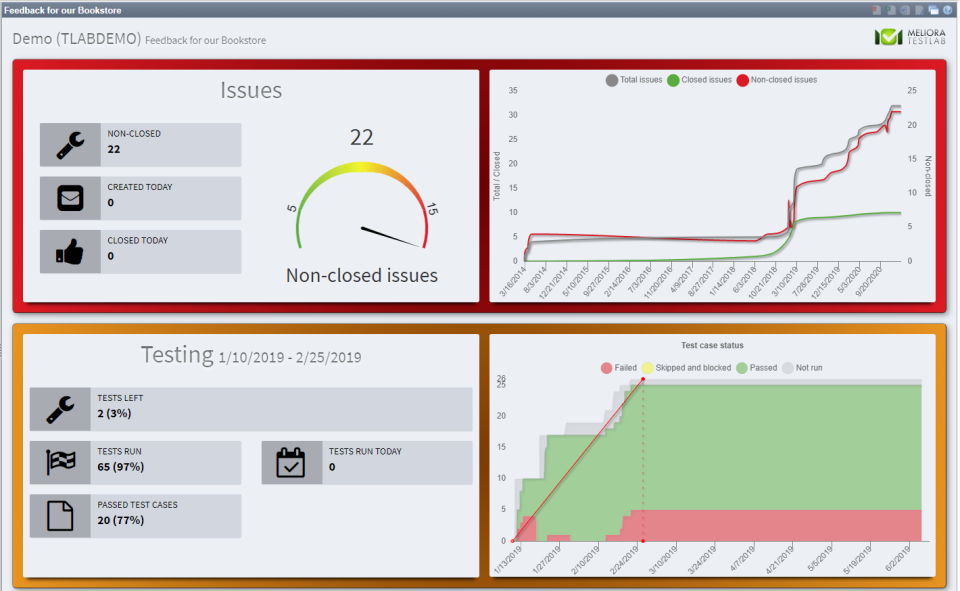This screenshot has height=591, width=960.
Task: Click the calendar icon beside Tests Run Today
Action: [291, 461]
